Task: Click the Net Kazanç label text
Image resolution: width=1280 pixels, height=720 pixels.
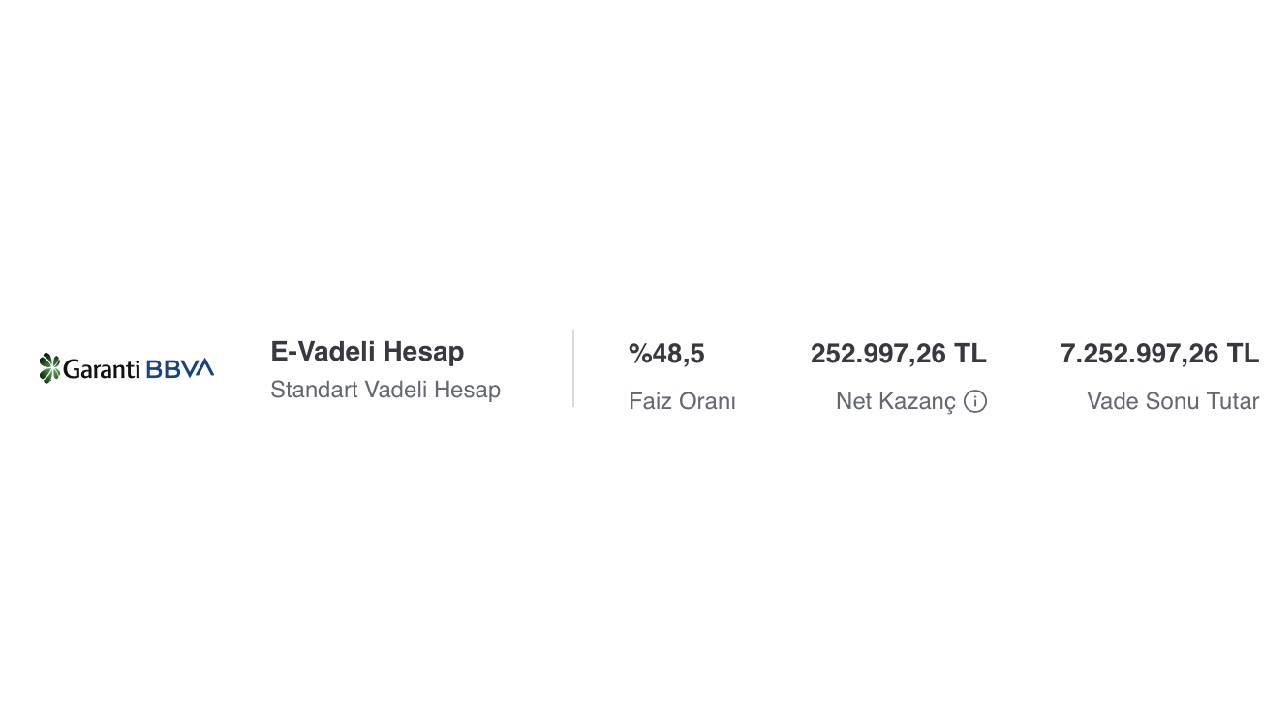Action: [x=896, y=402]
